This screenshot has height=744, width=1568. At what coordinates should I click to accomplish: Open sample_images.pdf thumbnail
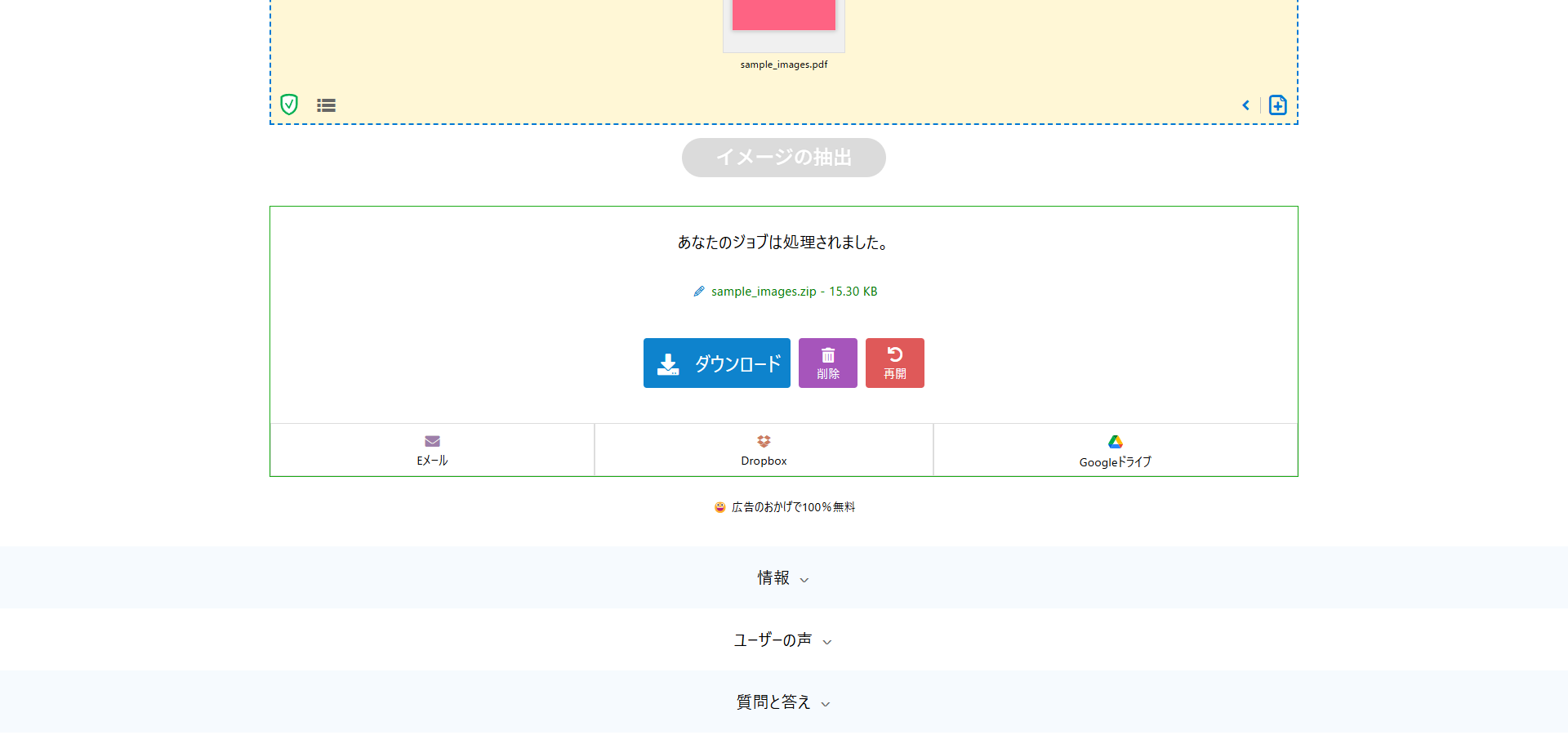[x=784, y=25]
